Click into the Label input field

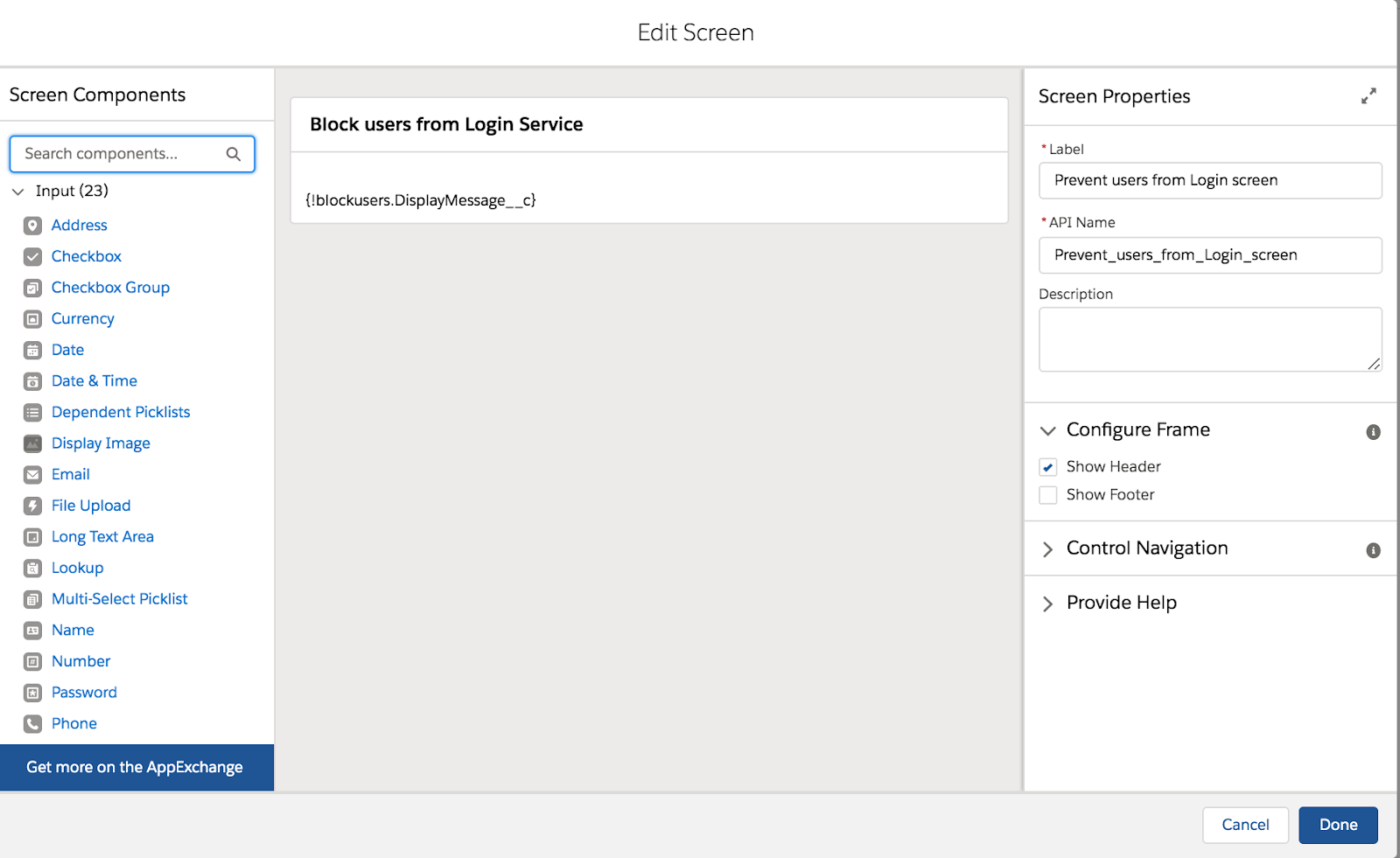point(1210,180)
